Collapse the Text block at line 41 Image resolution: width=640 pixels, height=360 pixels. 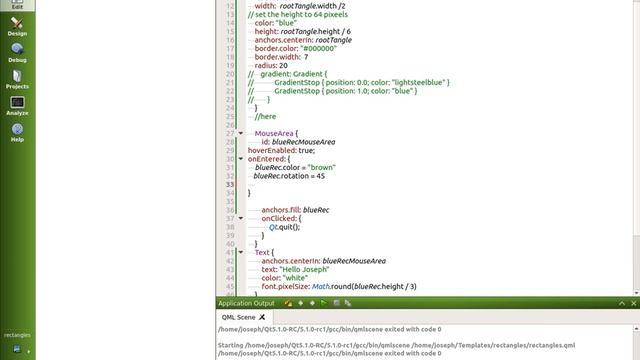tap(241, 252)
